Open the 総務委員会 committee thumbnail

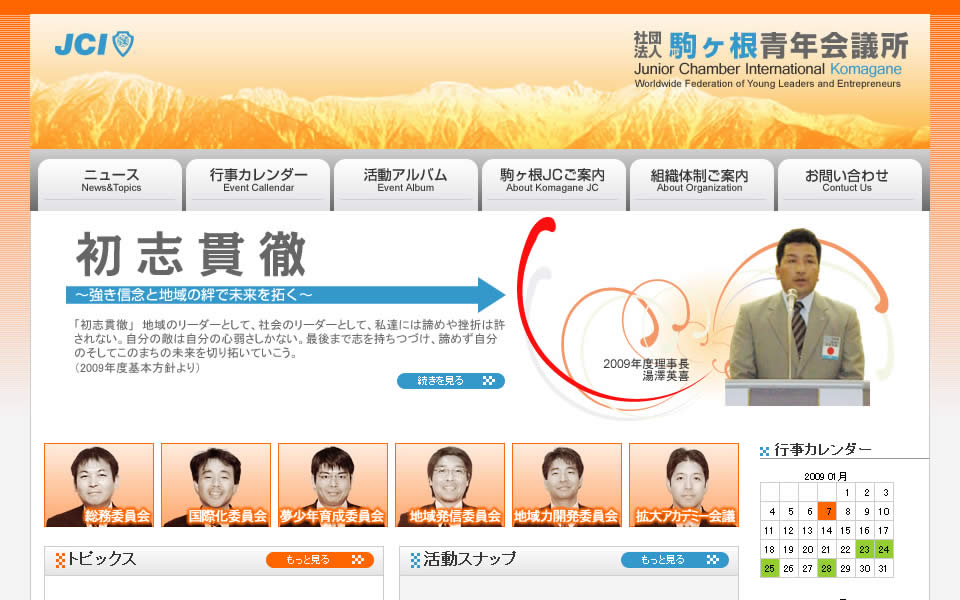click(x=99, y=485)
